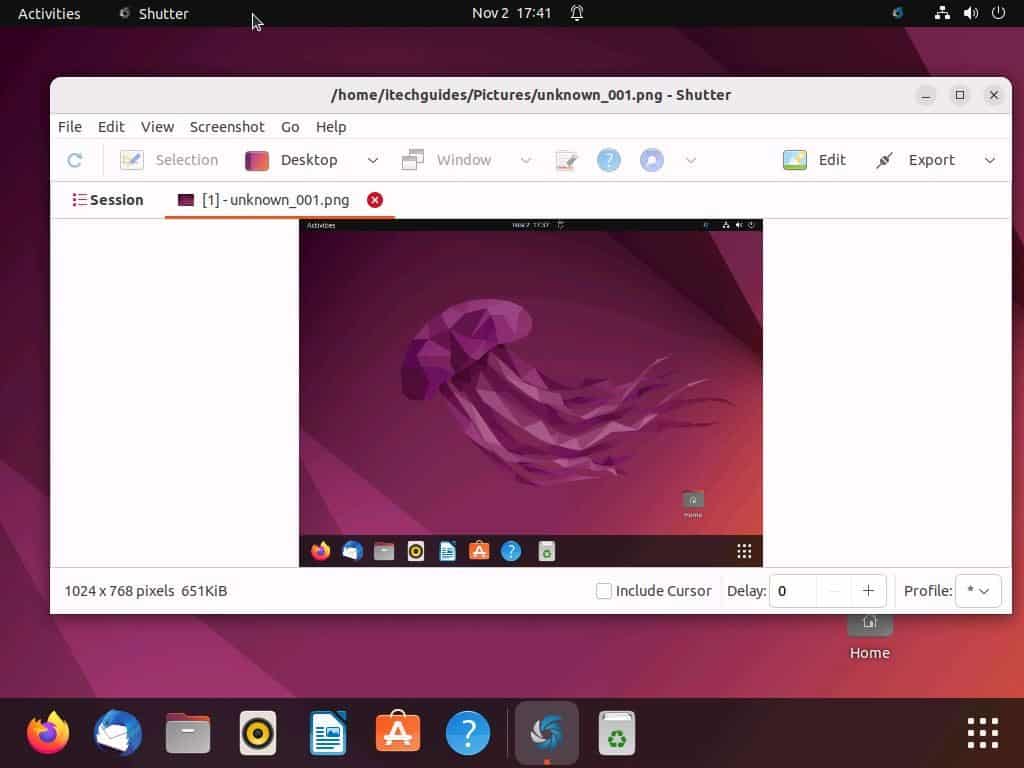Image resolution: width=1024 pixels, height=768 pixels.
Task: Open the Activities overview
Action: (x=49, y=13)
